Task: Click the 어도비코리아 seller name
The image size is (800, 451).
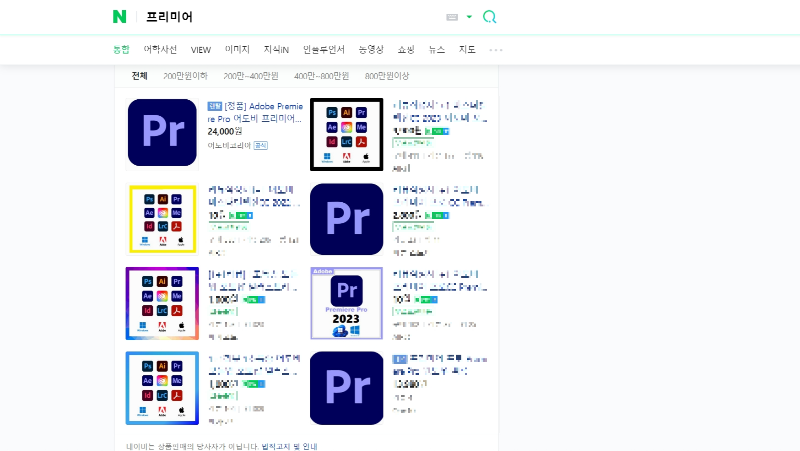Action: (229, 145)
